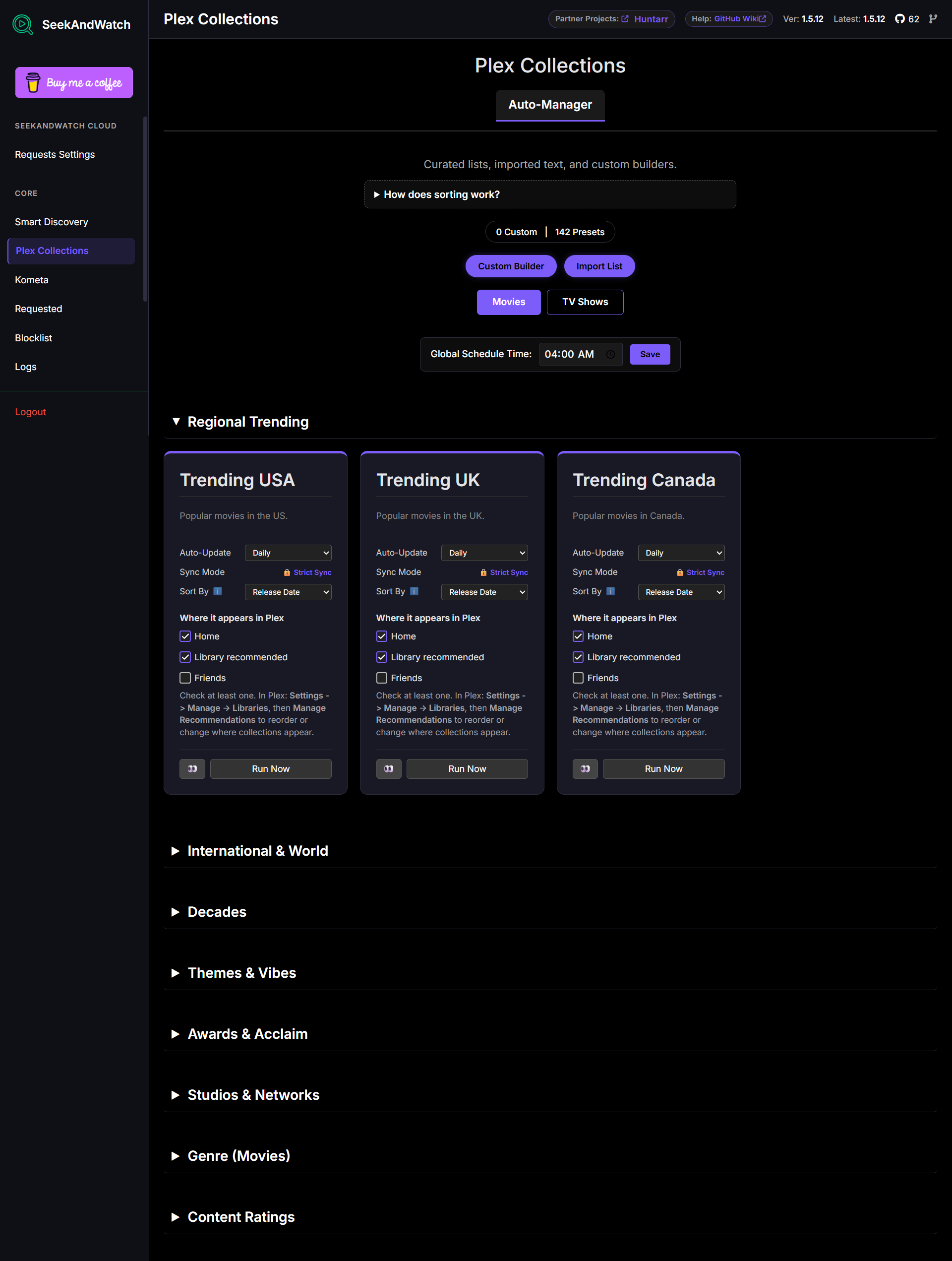
Task: Click the sidebar scrollbar
Action: (x=145, y=209)
